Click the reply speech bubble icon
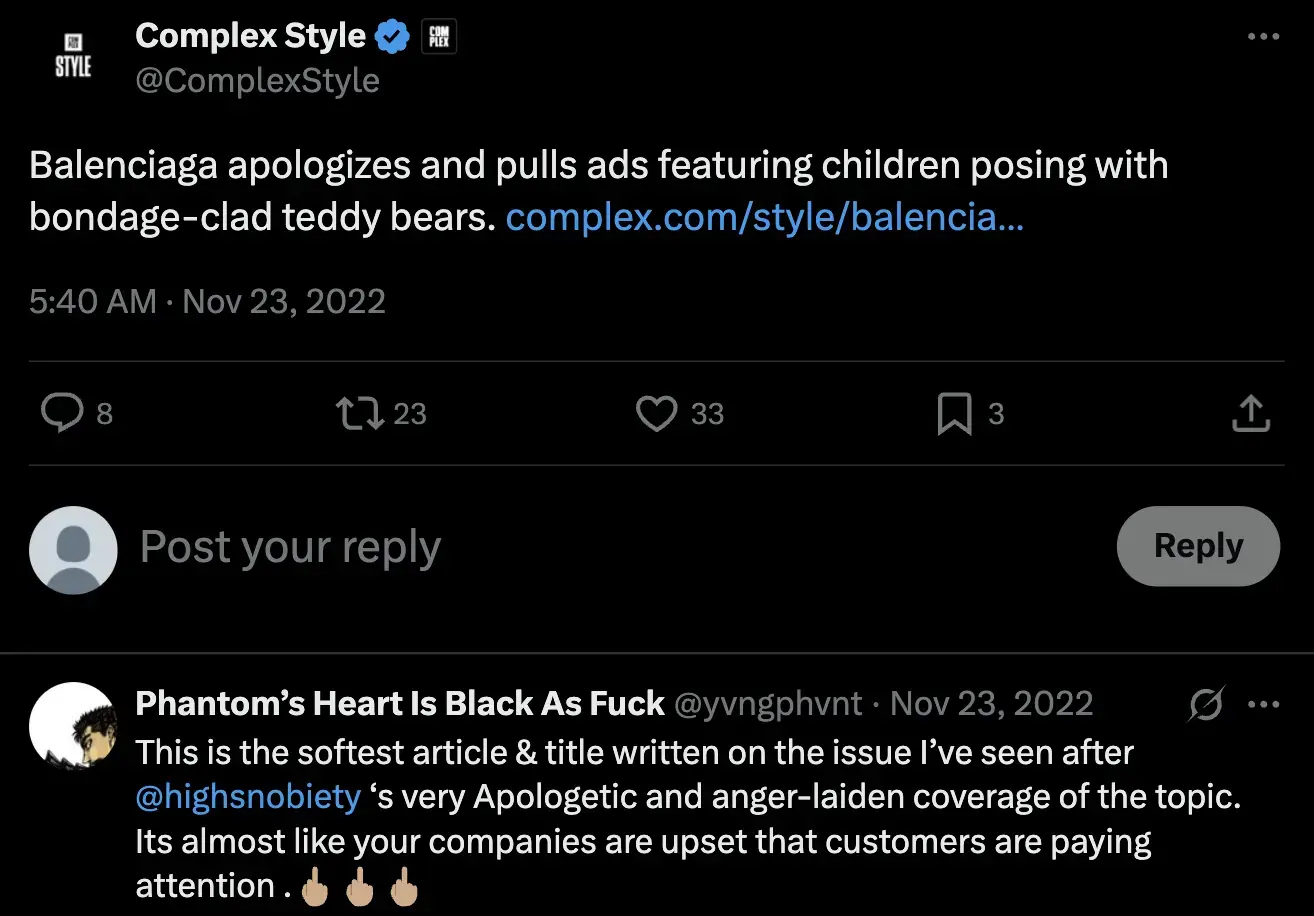Viewport: 1314px width, 916px height. pyautogui.click(x=62, y=414)
